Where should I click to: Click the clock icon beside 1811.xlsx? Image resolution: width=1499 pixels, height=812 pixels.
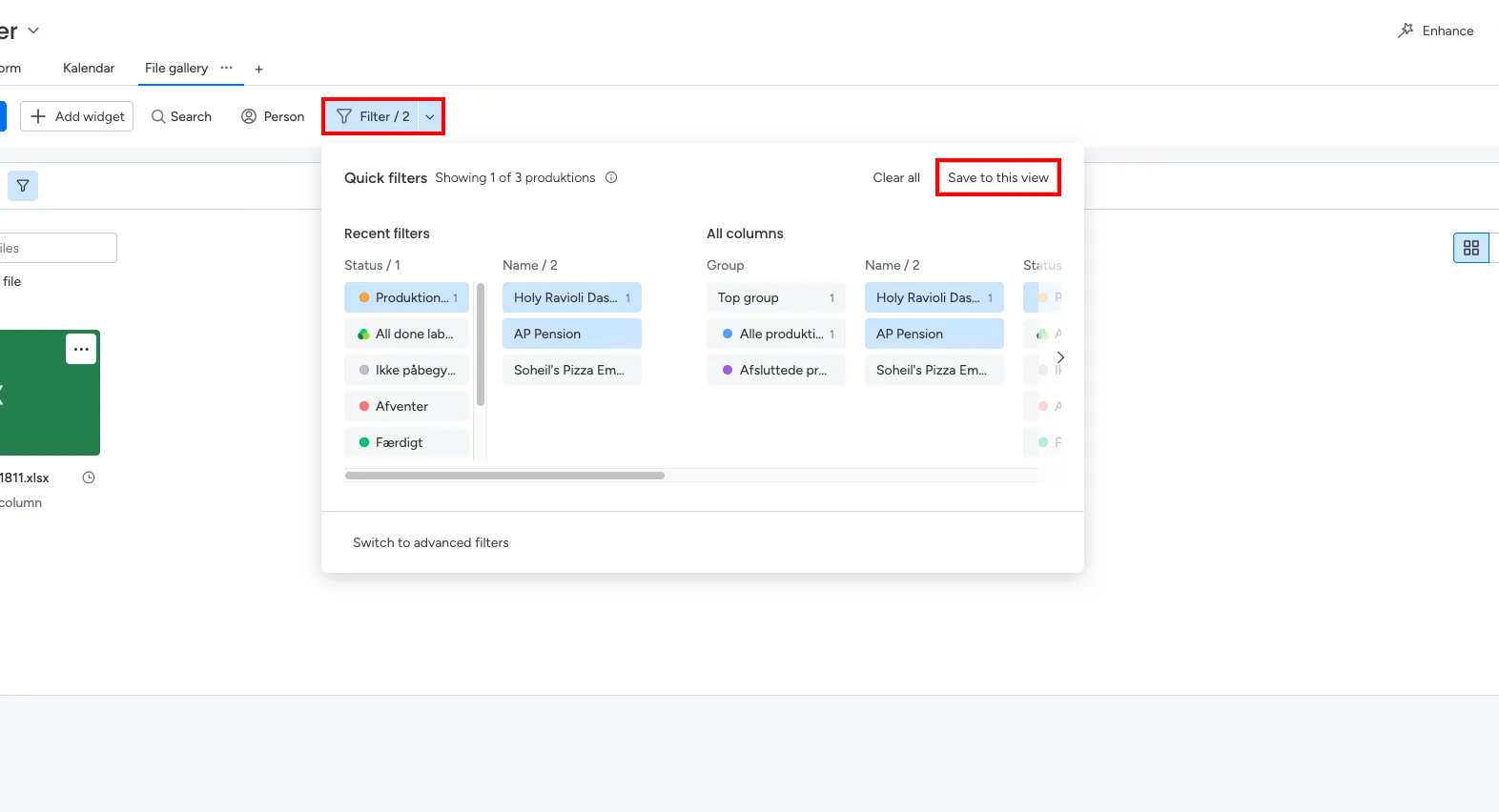click(89, 477)
